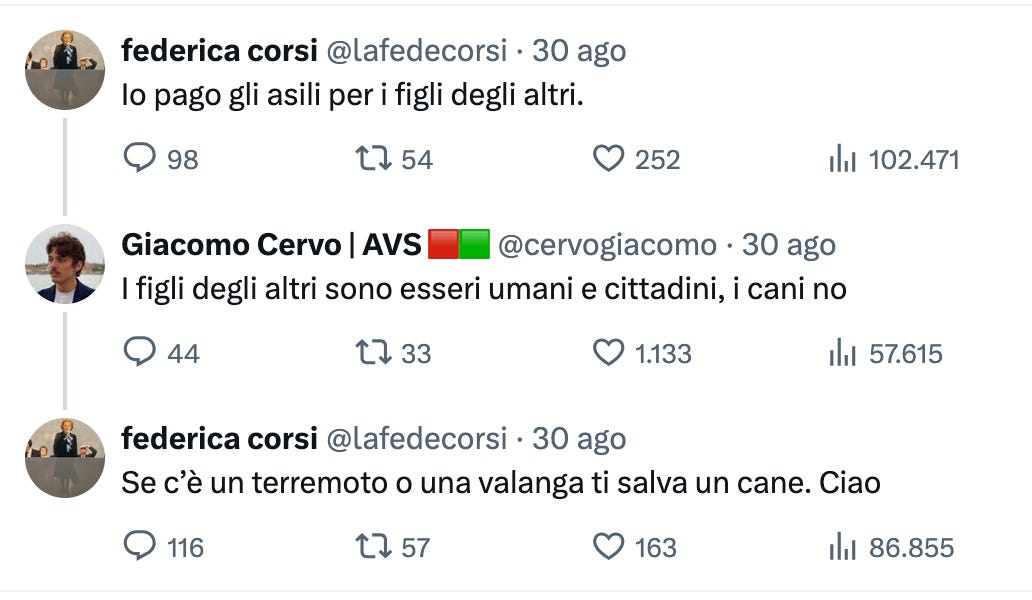1032x600 pixels.
Task: Open view count 57.615 analytics
Action: [842, 353]
